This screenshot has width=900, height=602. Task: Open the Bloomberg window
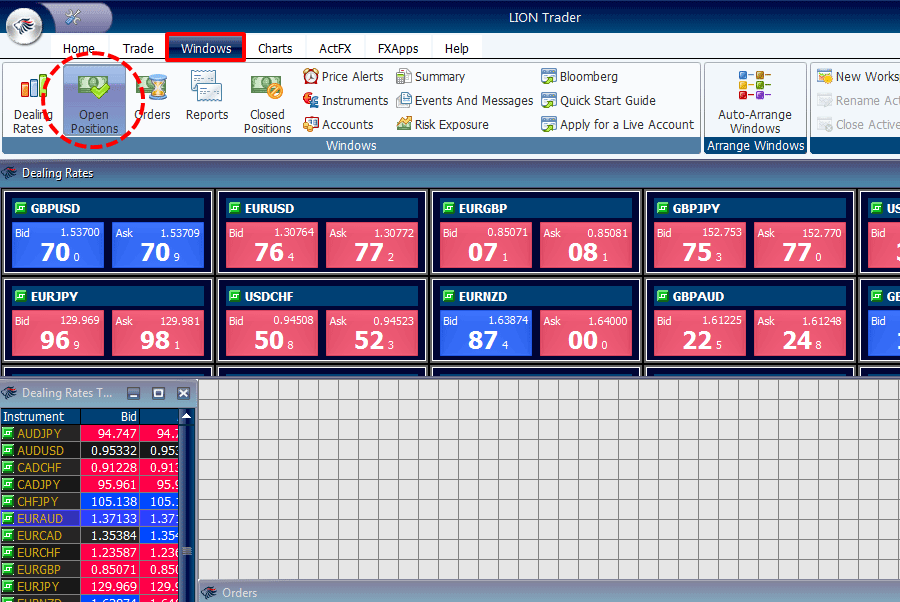580,76
